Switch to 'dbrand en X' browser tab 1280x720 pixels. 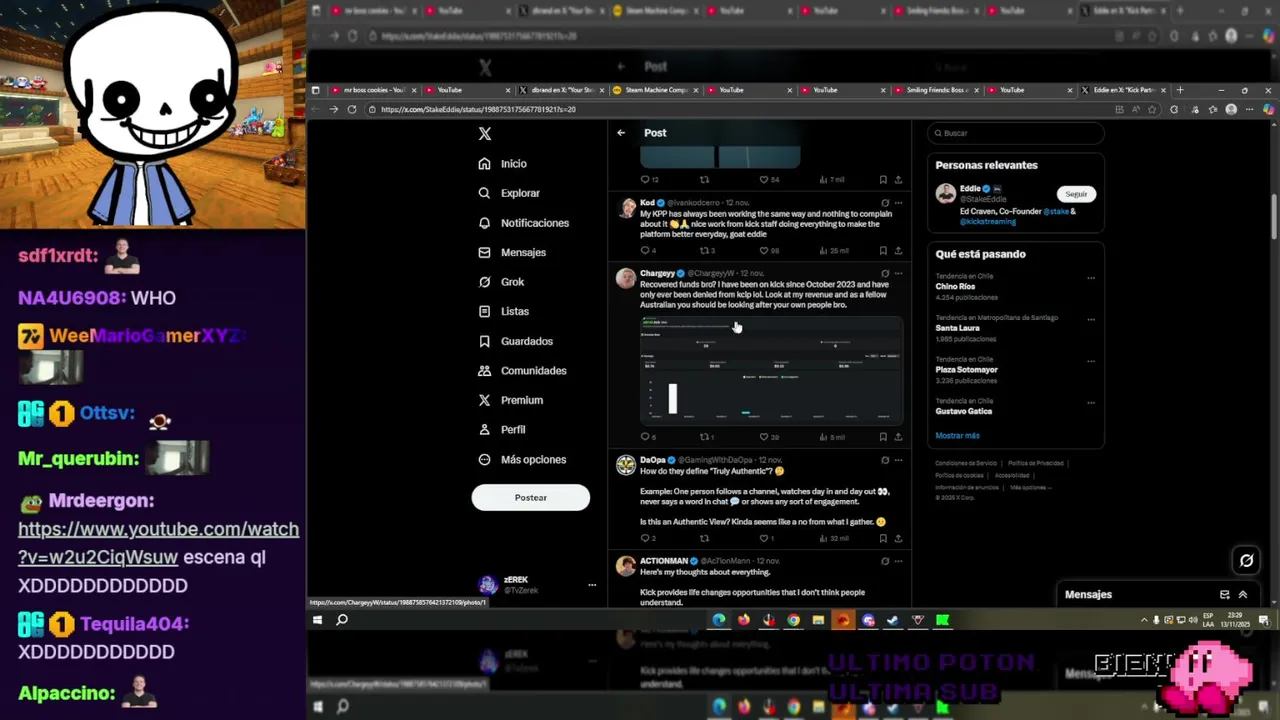coord(560,90)
